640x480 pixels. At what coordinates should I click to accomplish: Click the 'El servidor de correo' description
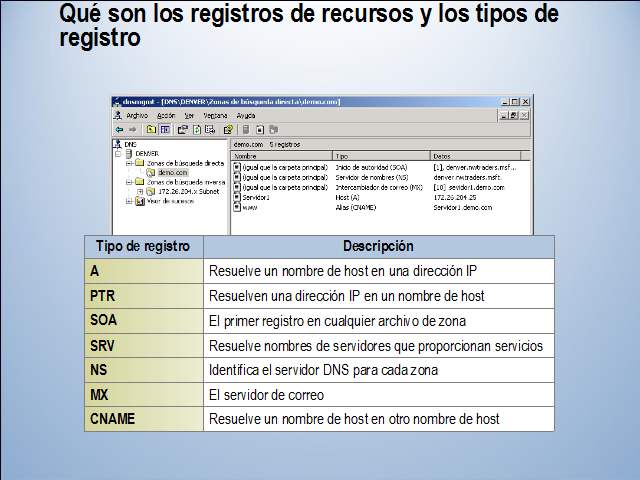point(266,395)
